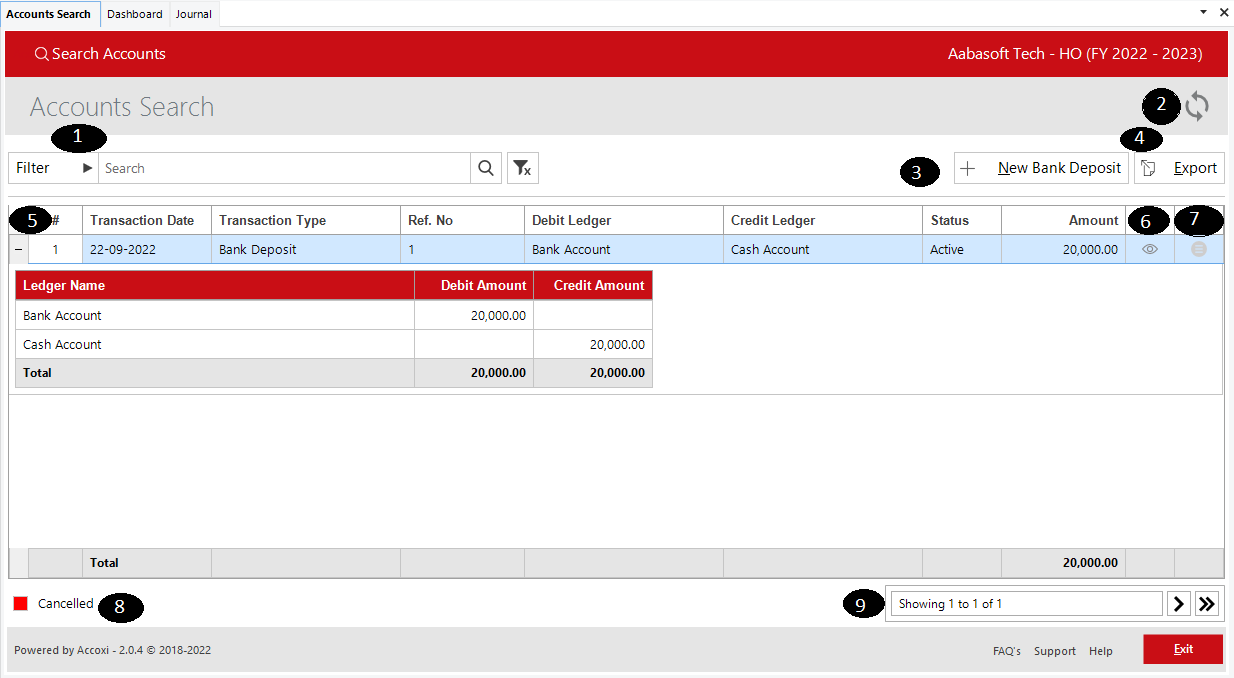This screenshot has width=1234, height=678.
Task: Click the Debit Ledger column header
Action: pos(624,220)
